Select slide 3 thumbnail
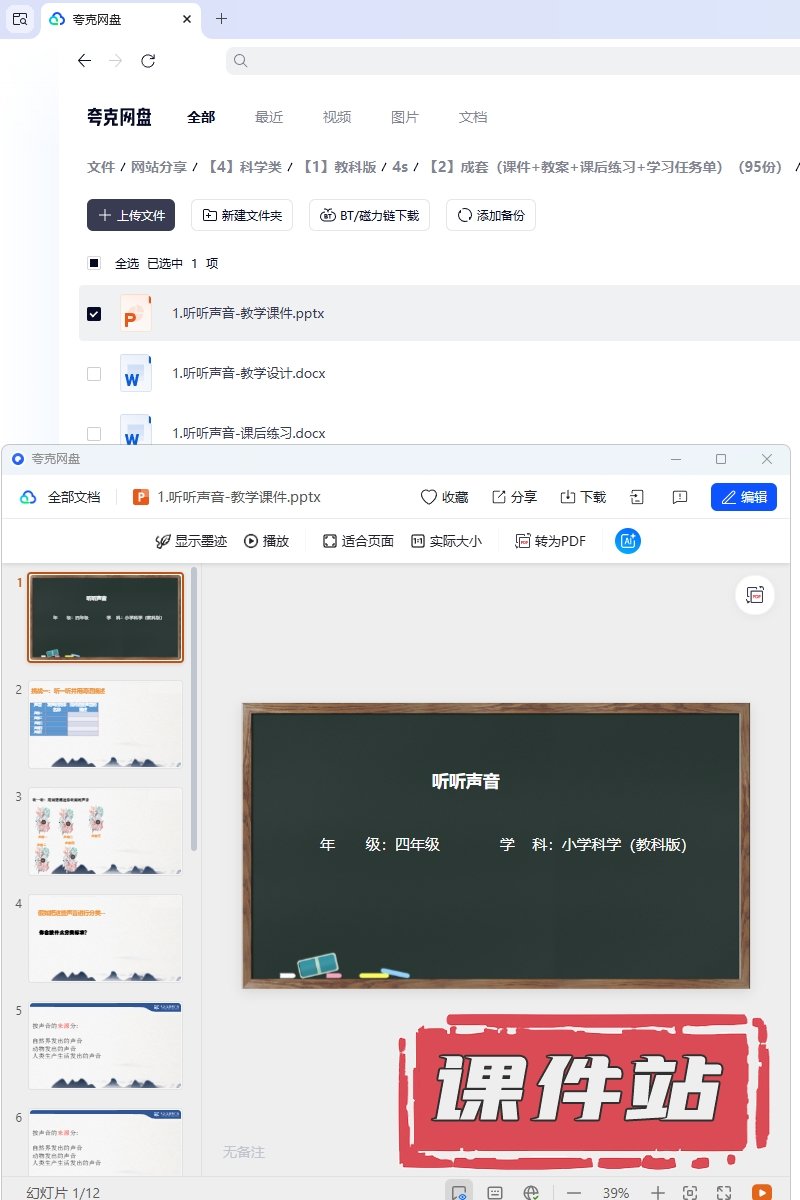Screen dimensions: 800x1200 coord(105,831)
